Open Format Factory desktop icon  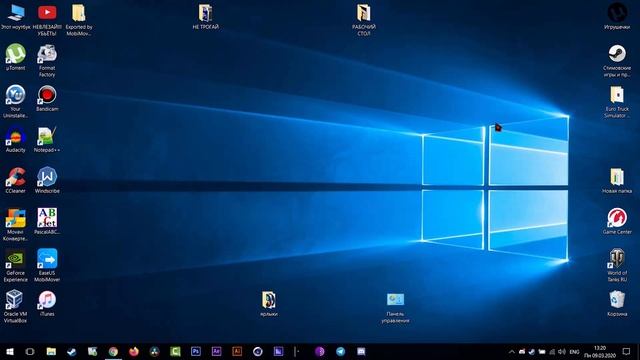[47, 60]
